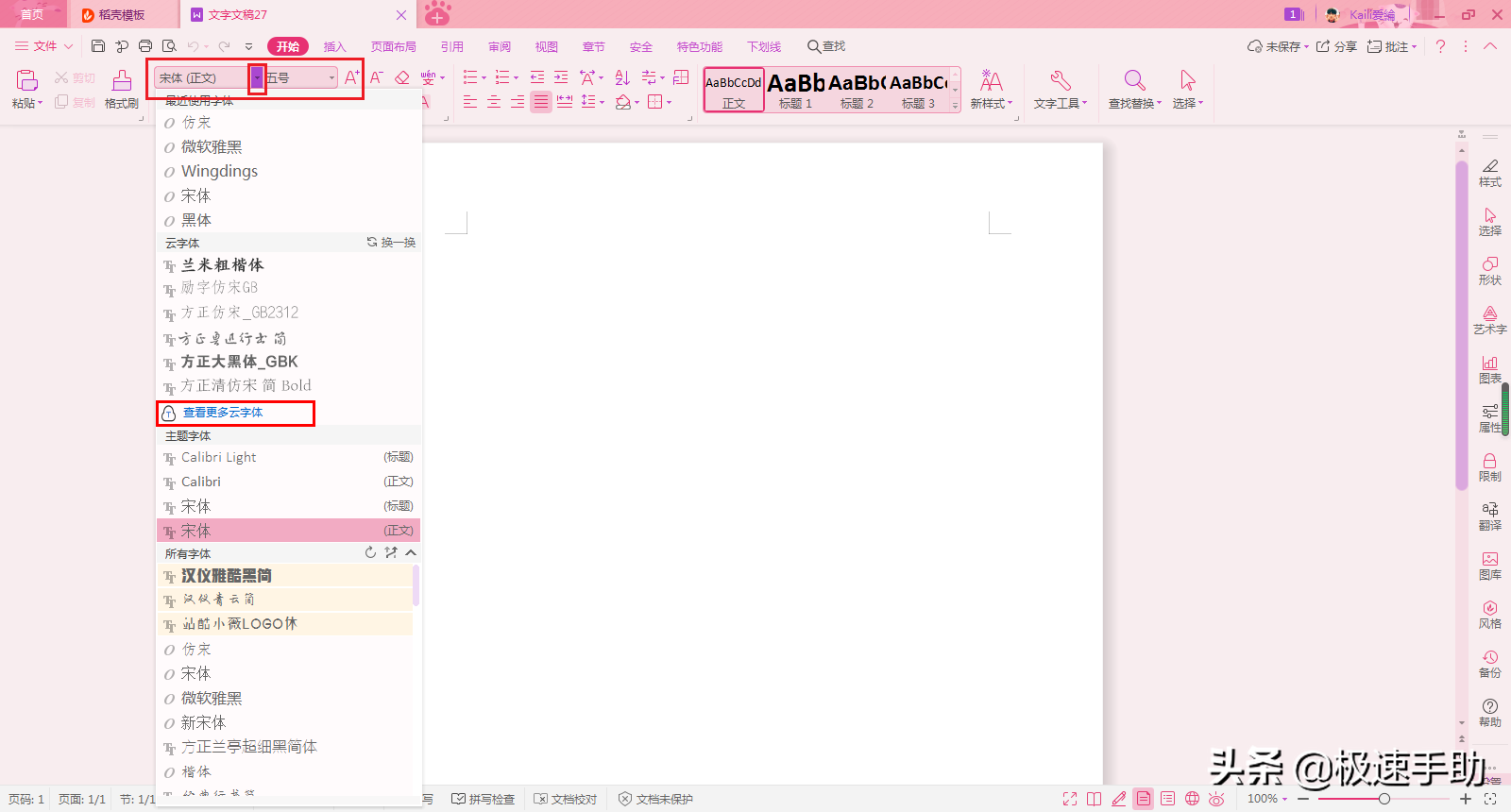Apply the 标题 1 heading style
The height and width of the screenshot is (812, 1511).
[x=796, y=90]
